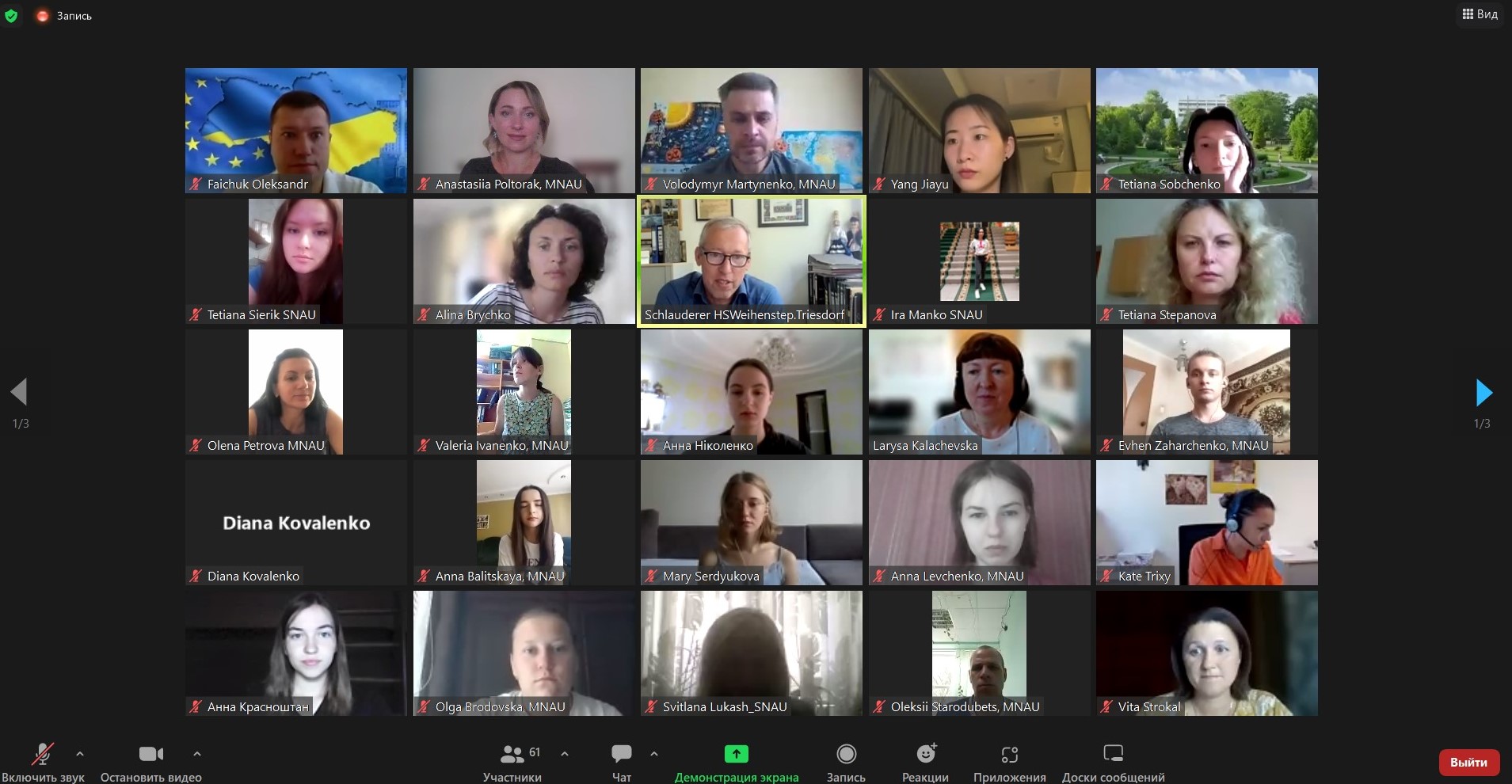Click muted mic icon on Анна Красноштан
The image size is (1512, 784).
tap(196, 706)
